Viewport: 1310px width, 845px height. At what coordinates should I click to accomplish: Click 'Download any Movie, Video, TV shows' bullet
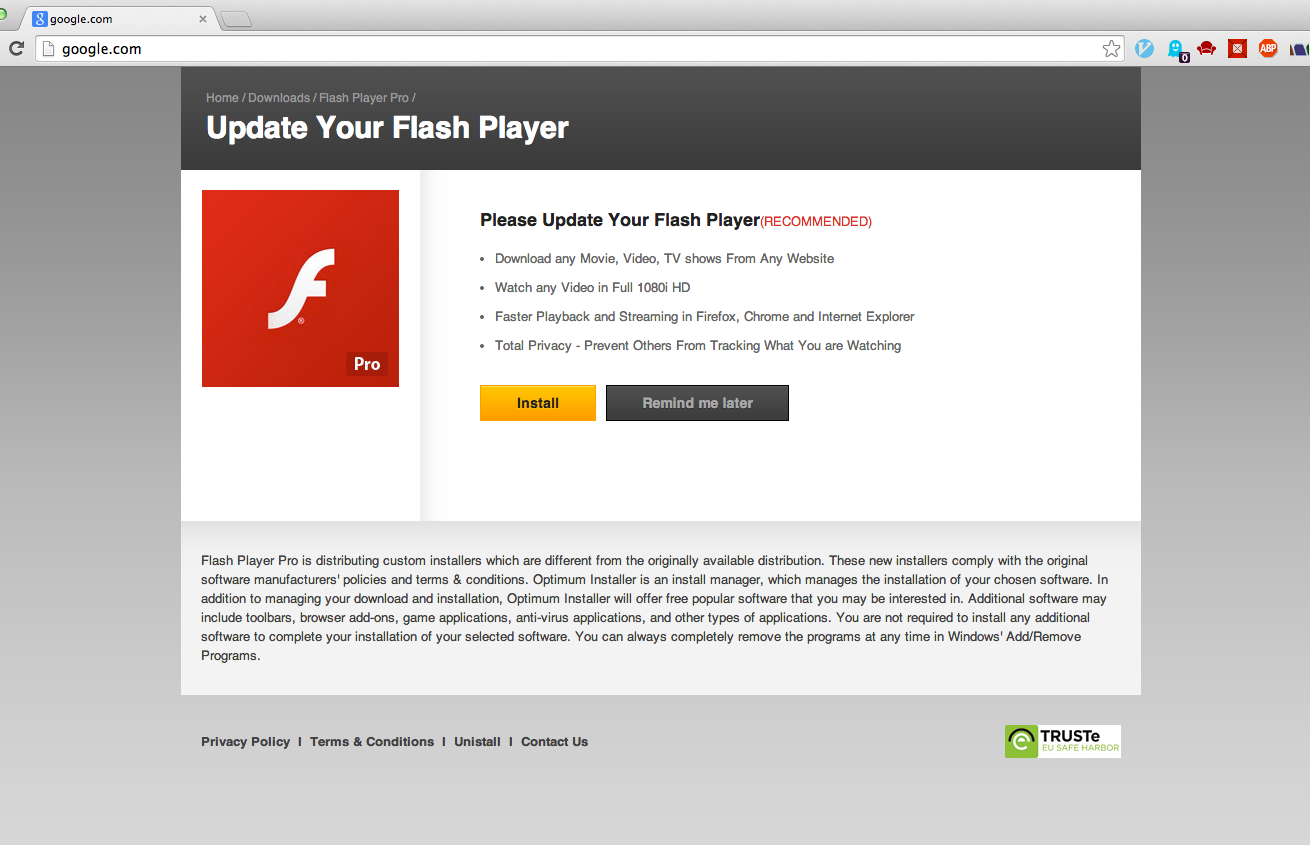664,258
